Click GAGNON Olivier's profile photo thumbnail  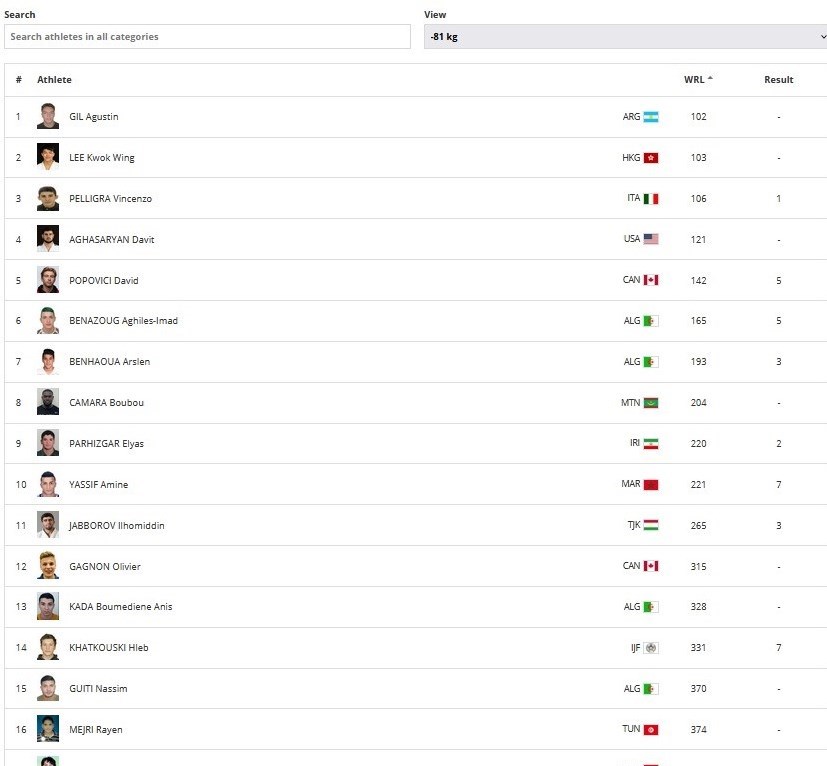[x=48, y=566]
